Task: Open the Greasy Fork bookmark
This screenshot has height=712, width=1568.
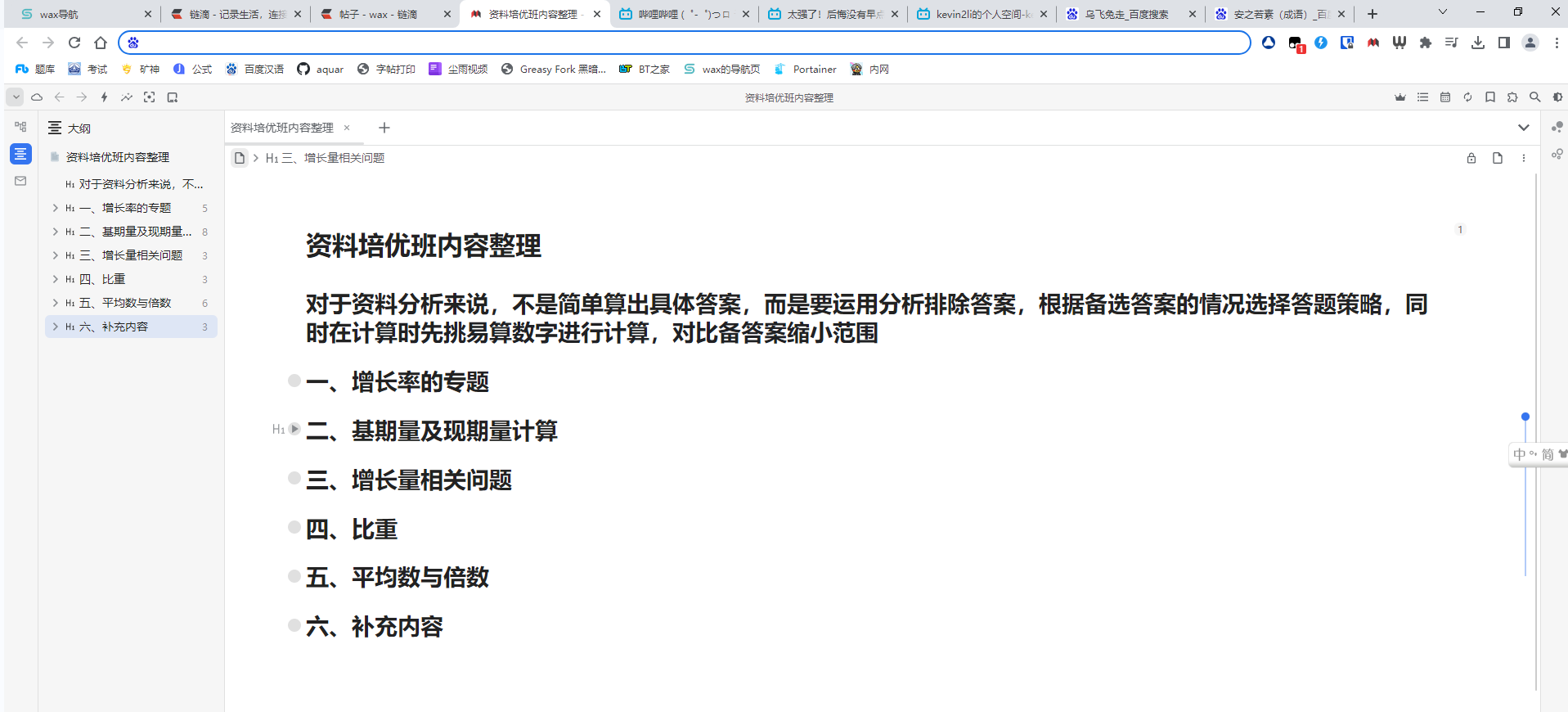Action: click(x=554, y=70)
